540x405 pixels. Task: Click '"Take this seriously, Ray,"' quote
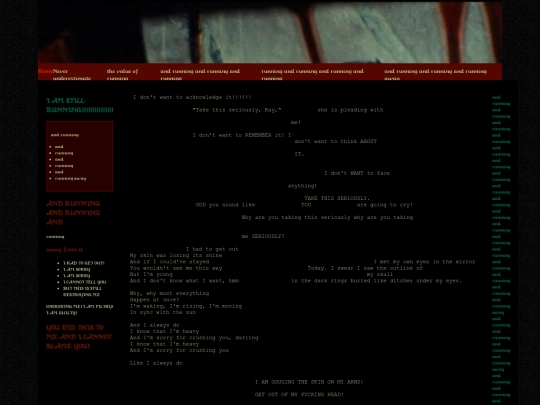click(x=237, y=110)
